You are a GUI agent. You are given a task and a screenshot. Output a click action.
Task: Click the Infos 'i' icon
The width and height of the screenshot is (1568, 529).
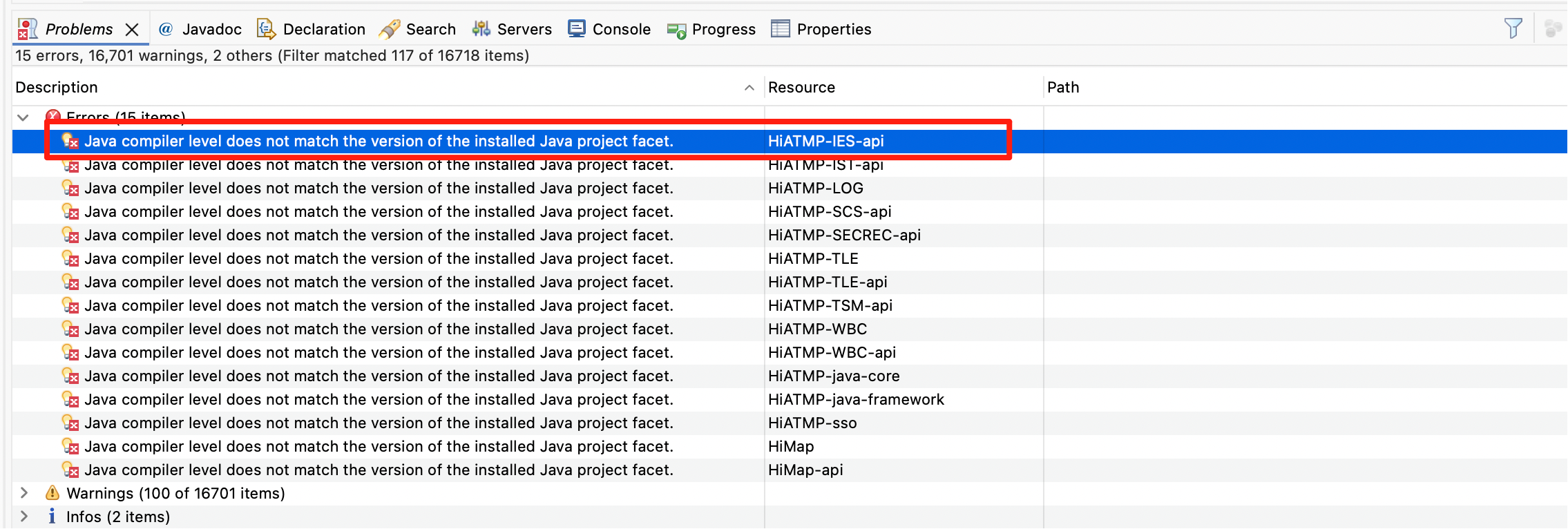point(52,517)
